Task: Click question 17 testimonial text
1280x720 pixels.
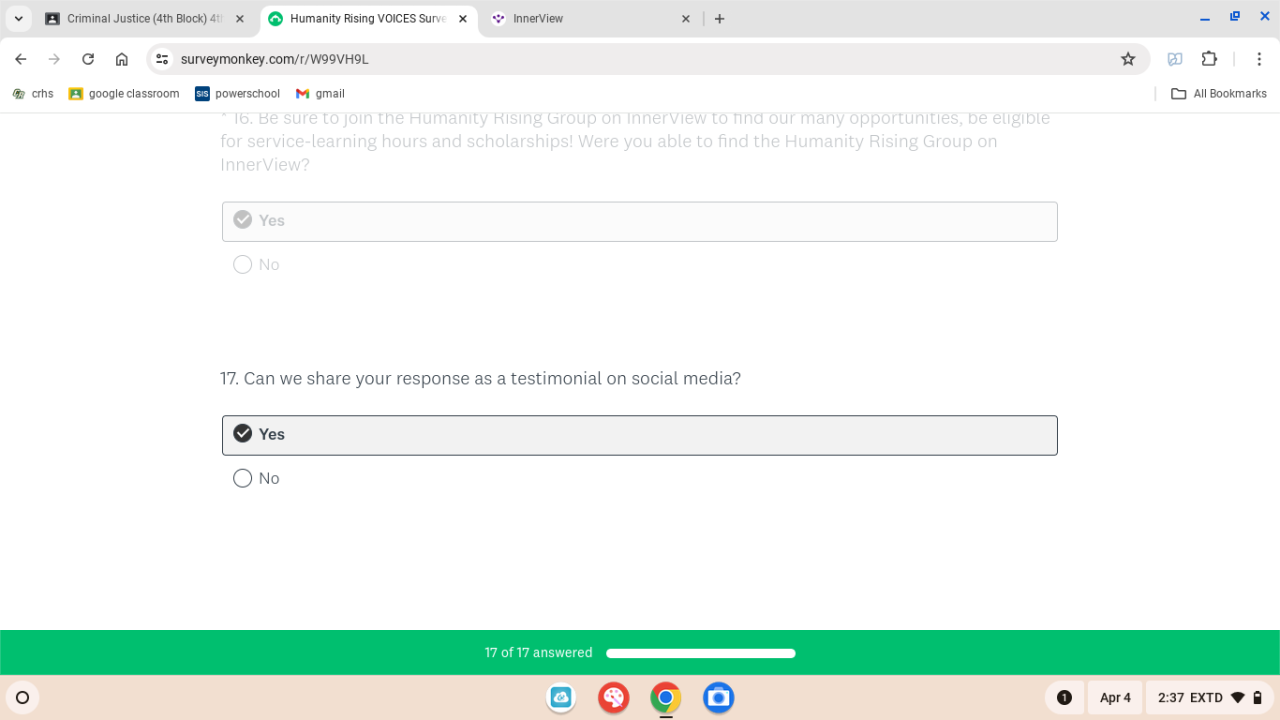Action: (x=480, y=379)
